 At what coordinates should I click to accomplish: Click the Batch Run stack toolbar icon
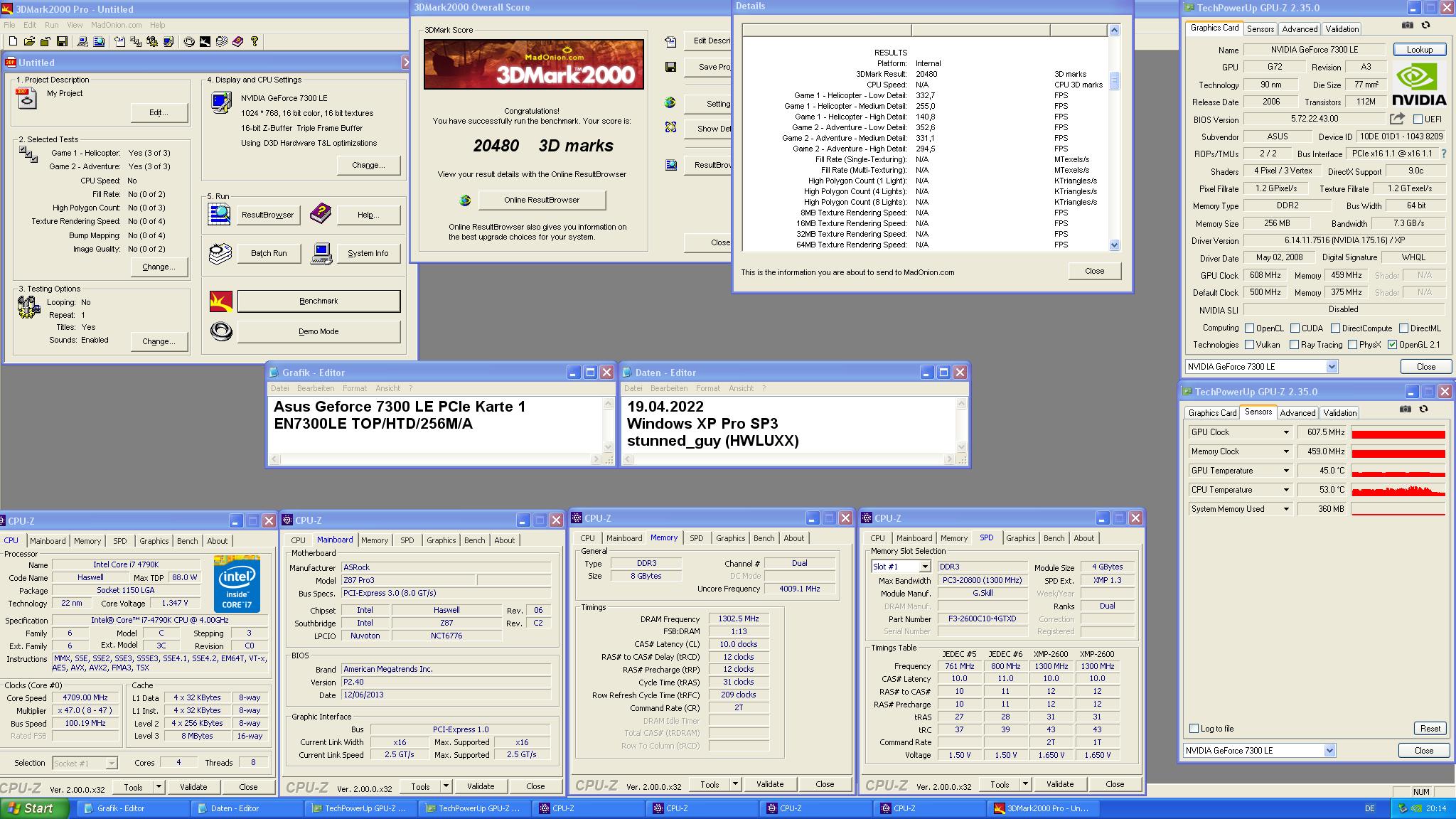[222, 42]
